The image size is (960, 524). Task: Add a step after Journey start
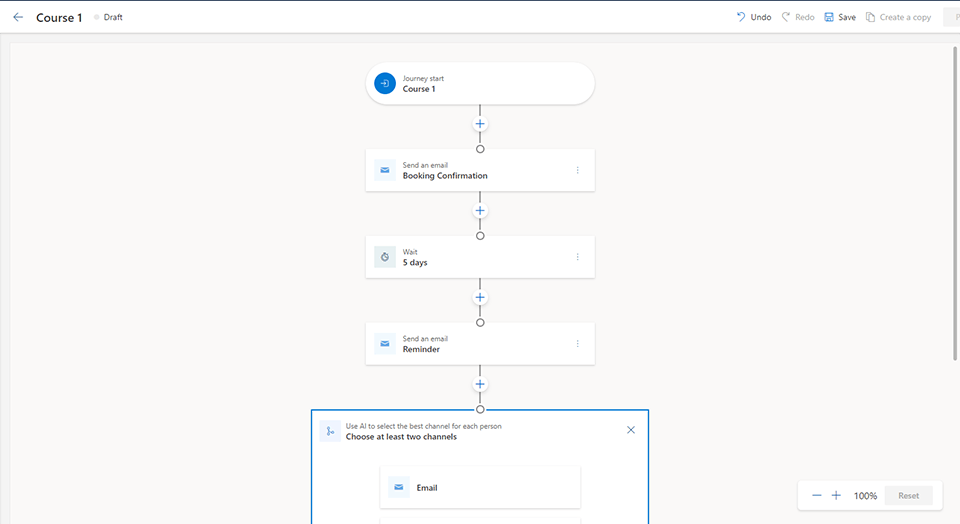[480, 125]
